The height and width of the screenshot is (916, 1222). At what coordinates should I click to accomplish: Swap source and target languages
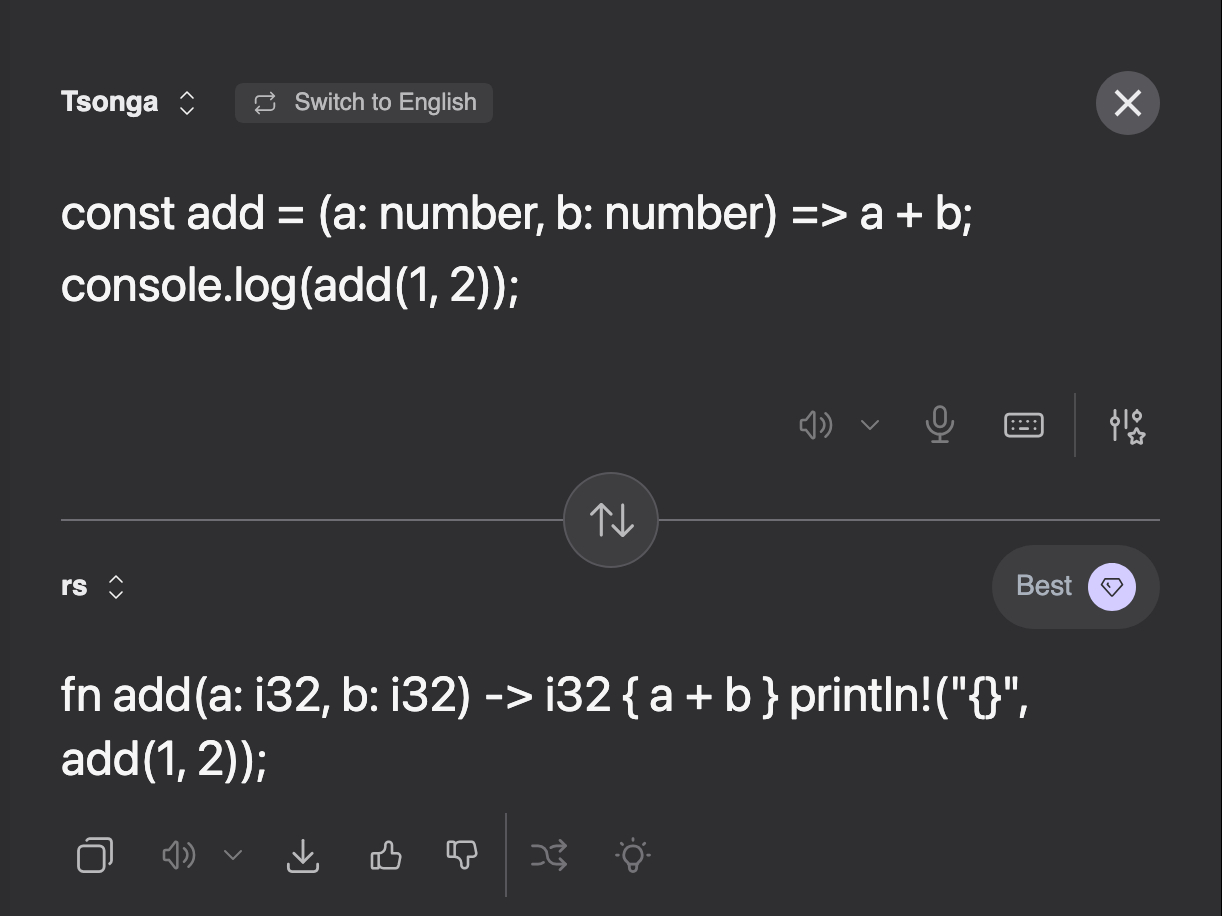click(x=610, y=520)
